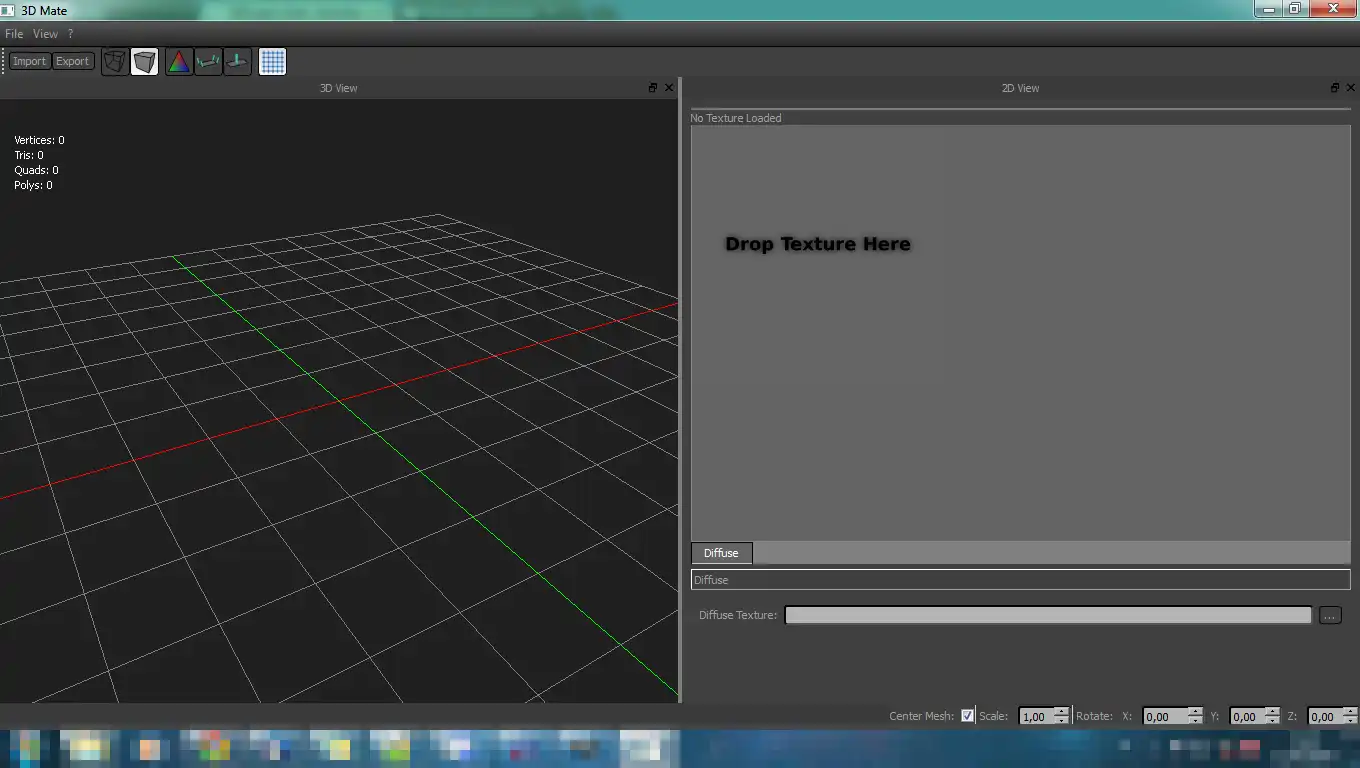The width and height of the screenshot is (1360, 768).
Task: Click the Diffuse Texture path field
Action: coord(1048,615)
